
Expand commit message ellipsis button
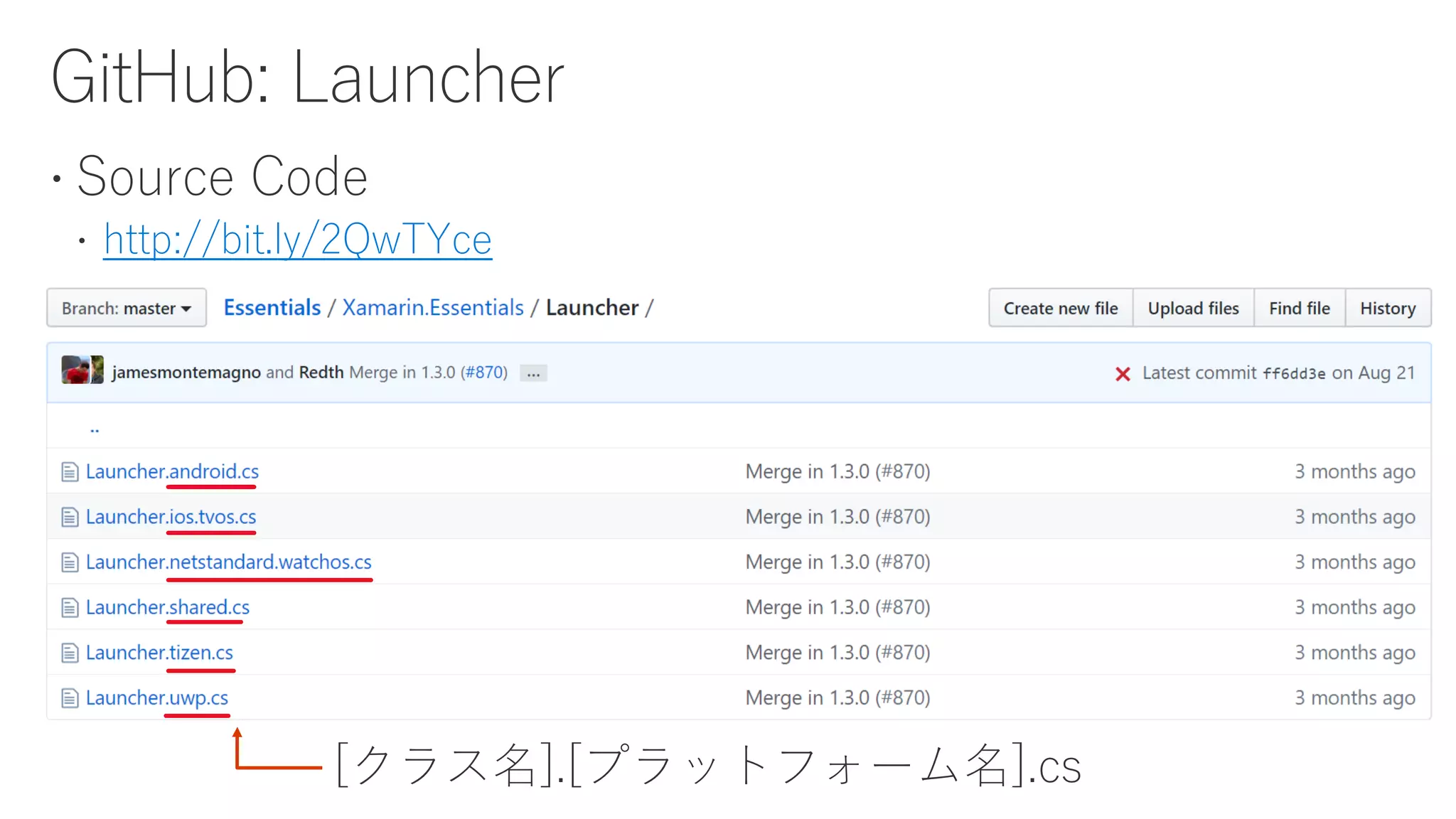tap(533, 373)
